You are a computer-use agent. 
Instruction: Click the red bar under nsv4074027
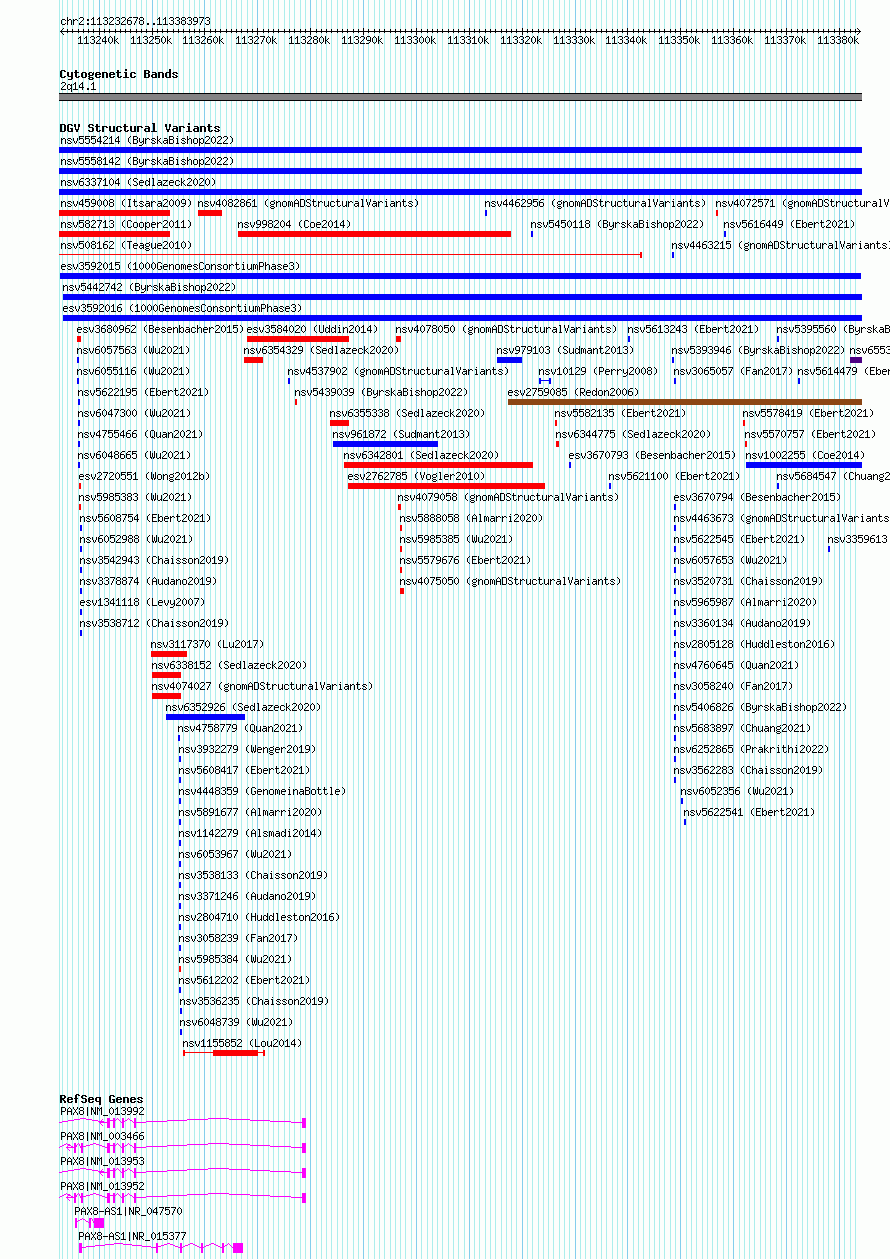point(167,696)
